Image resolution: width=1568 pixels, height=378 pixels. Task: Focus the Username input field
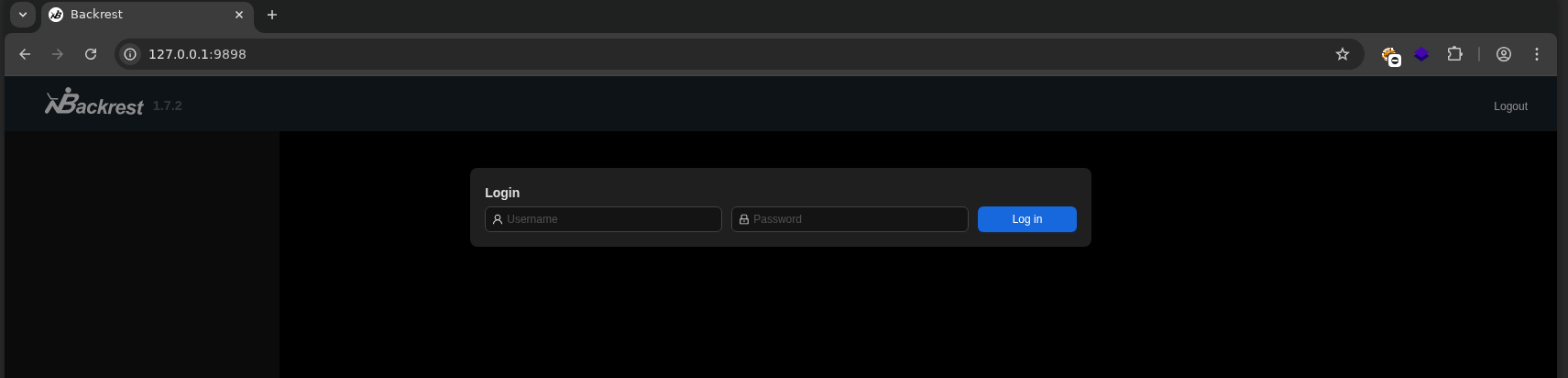pos(603,219)
